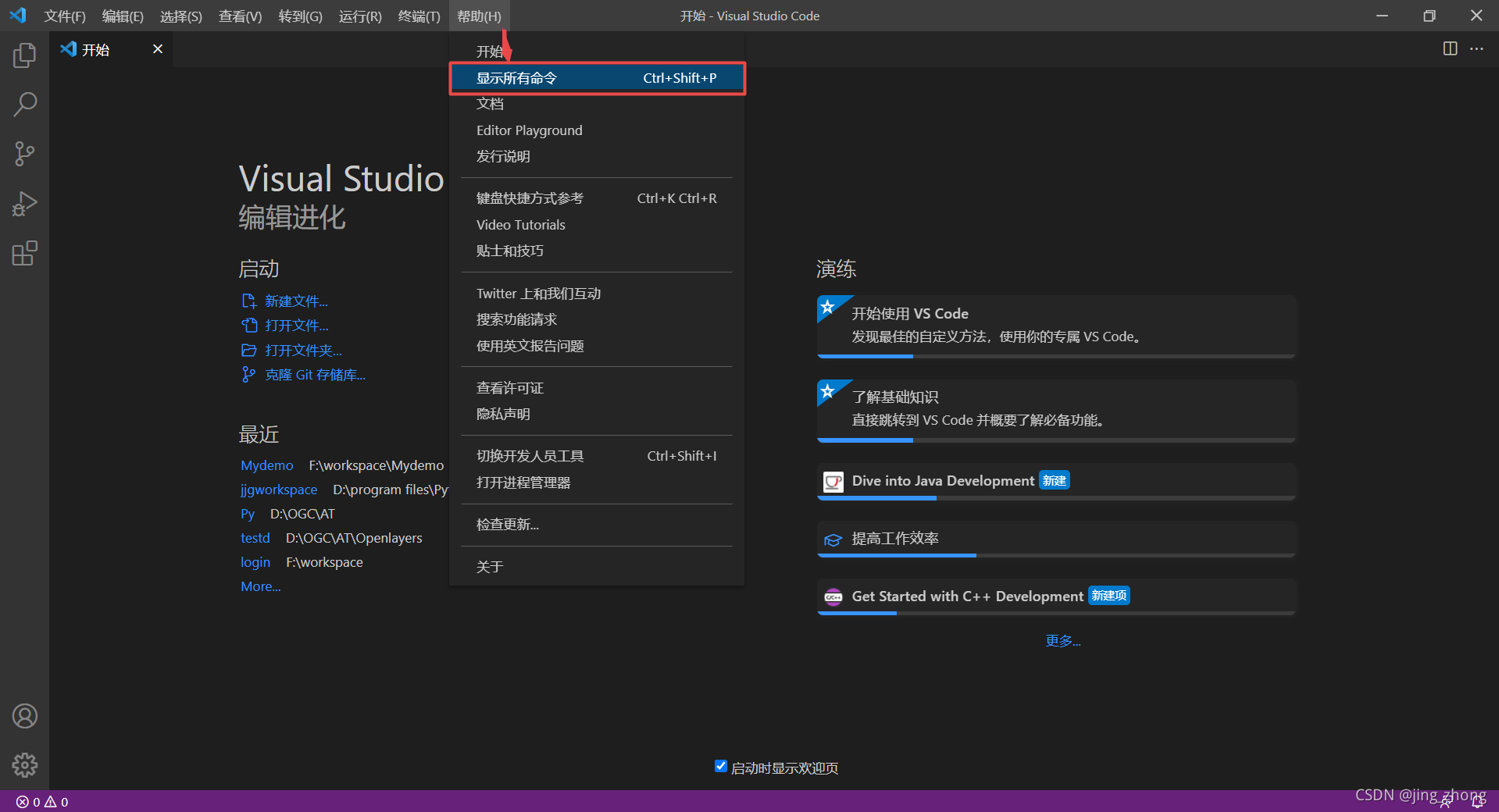
Task: Select Editor Playground menu entry
Action: pyautogui.click(x=597, y=130)
